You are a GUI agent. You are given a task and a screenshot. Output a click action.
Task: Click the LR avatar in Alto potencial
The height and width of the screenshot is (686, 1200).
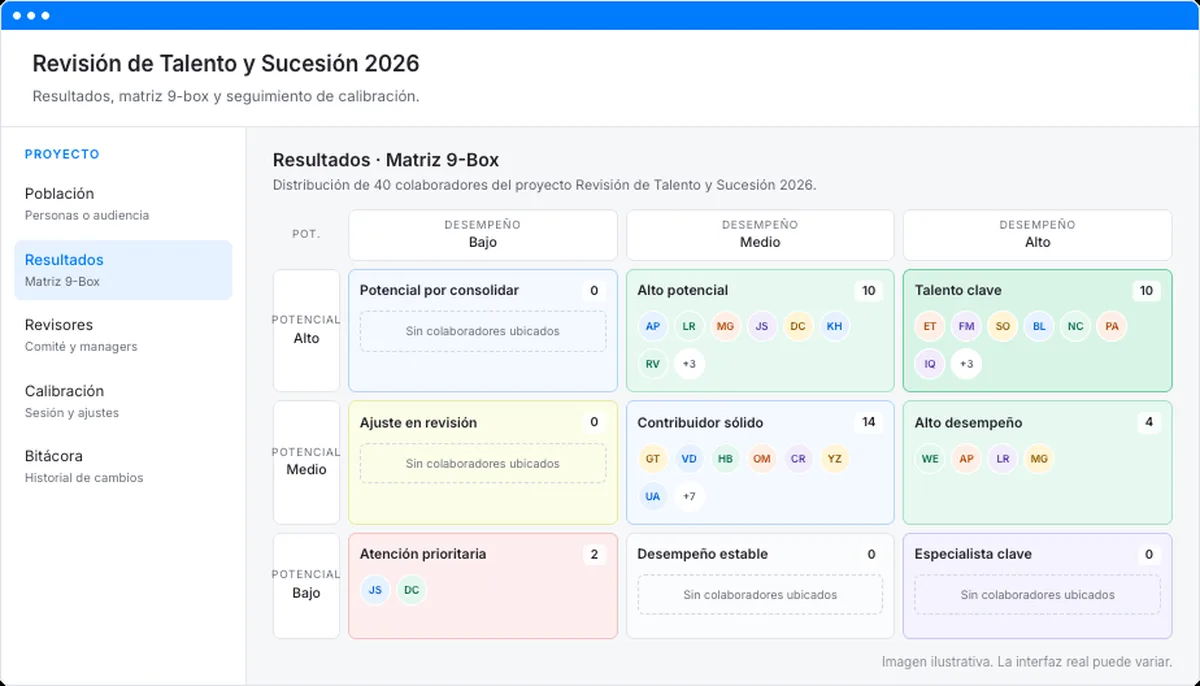(689, 326)
